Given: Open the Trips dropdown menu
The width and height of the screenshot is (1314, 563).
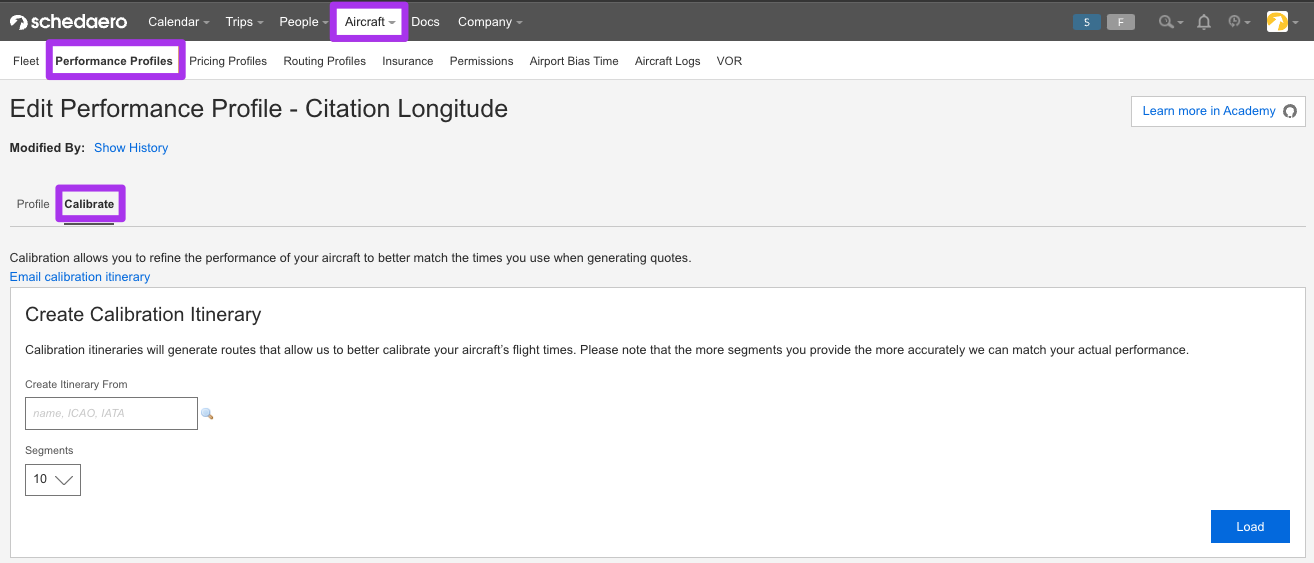Looking at the screenshot, I should click(244, 22).
